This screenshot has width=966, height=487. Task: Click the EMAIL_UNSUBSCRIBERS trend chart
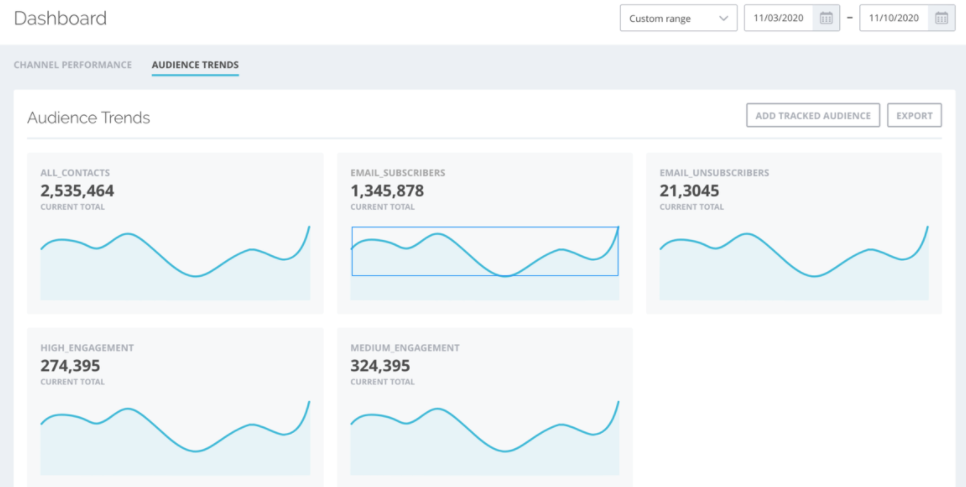794,262
